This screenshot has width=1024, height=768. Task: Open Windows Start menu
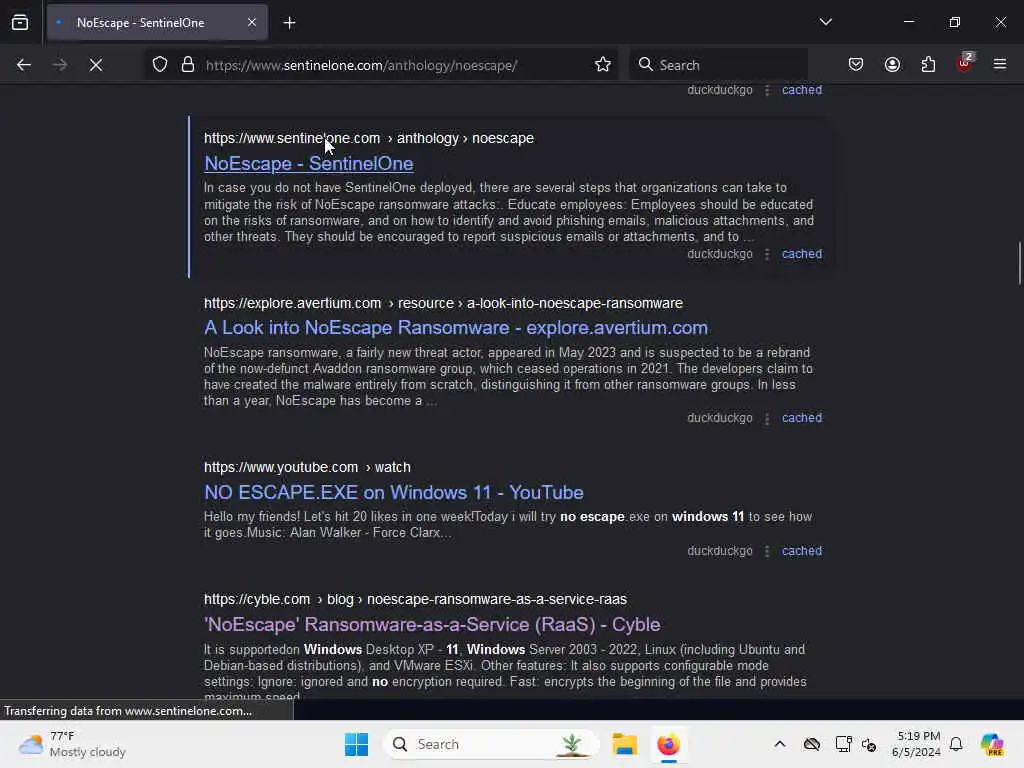click(x=357, y=744)
